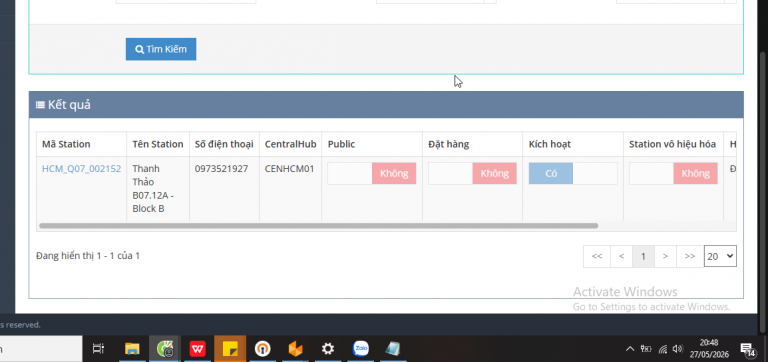Click the CENHCM01 cell
Screen dimensions: 768x362
289,169
